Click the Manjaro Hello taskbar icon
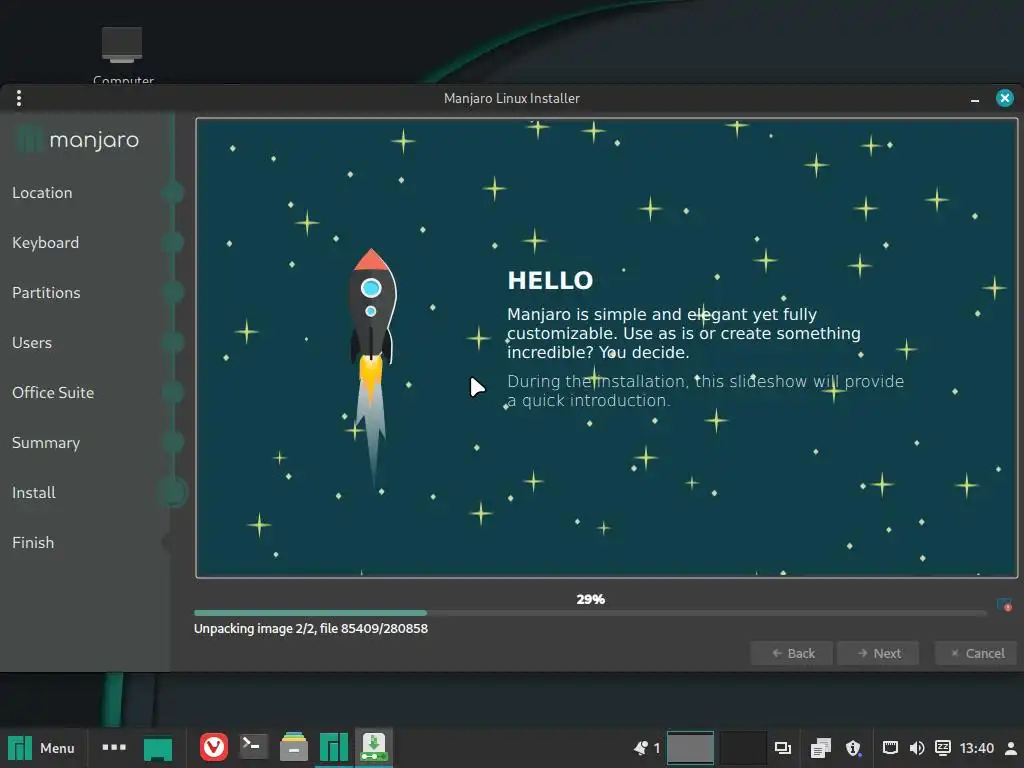This screenshot has width=1024, height=768. (334, 748)
